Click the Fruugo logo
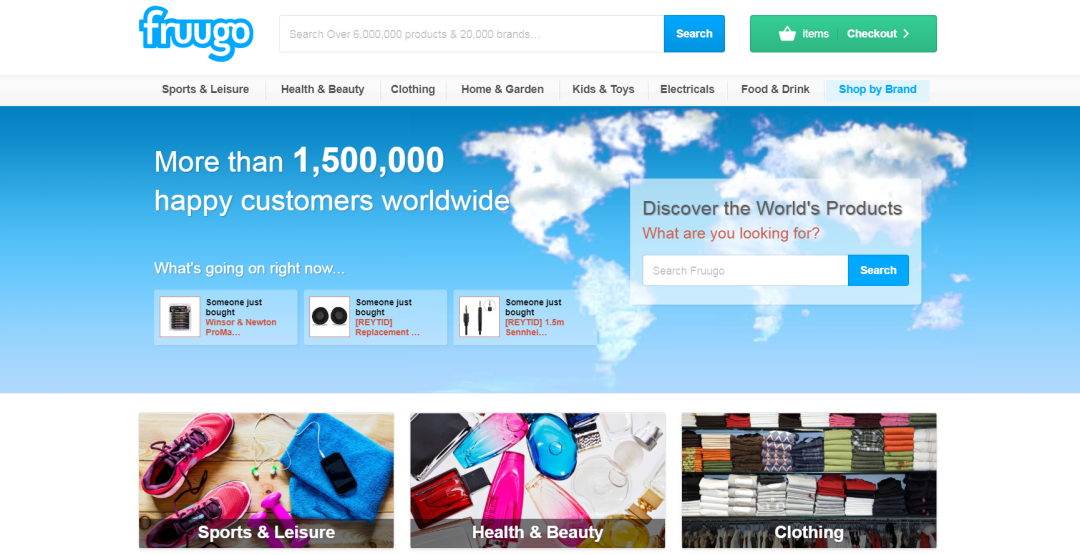The height and width of the screenshot is (555, 1080). click(196, 32)
